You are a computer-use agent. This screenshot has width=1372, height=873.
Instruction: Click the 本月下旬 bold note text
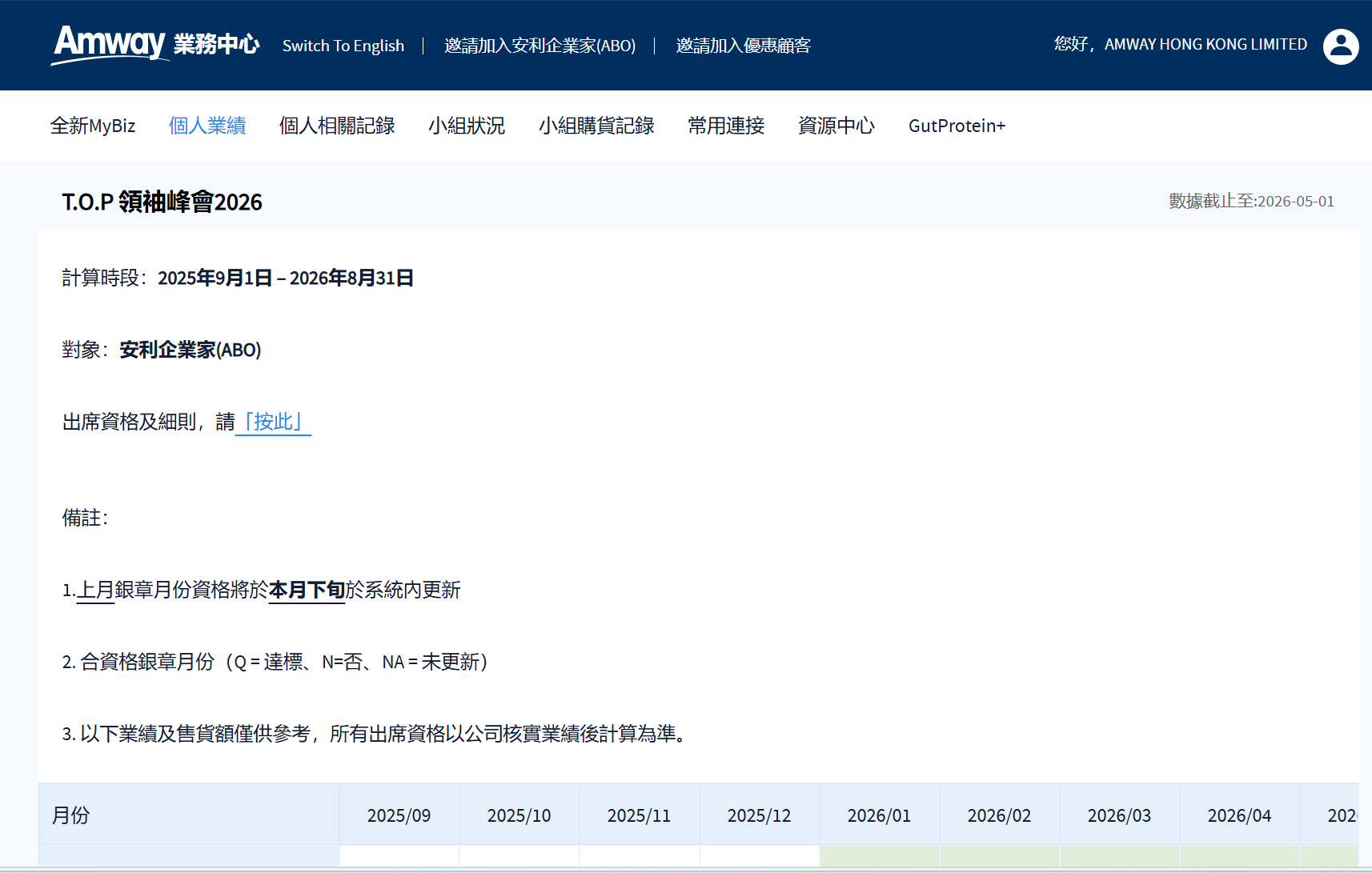[307, 590]
